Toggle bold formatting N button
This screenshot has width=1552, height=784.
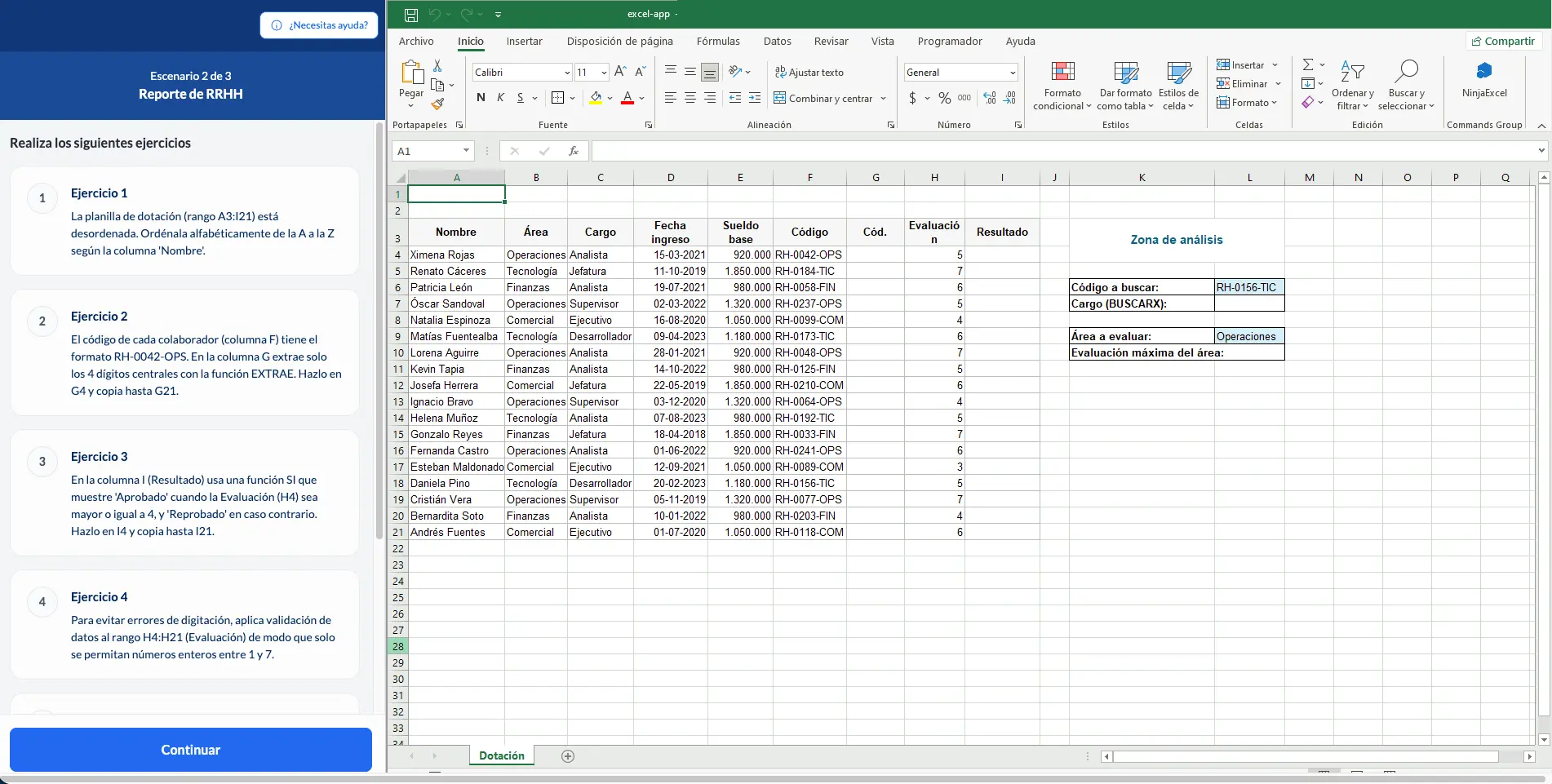pos(481,98)
